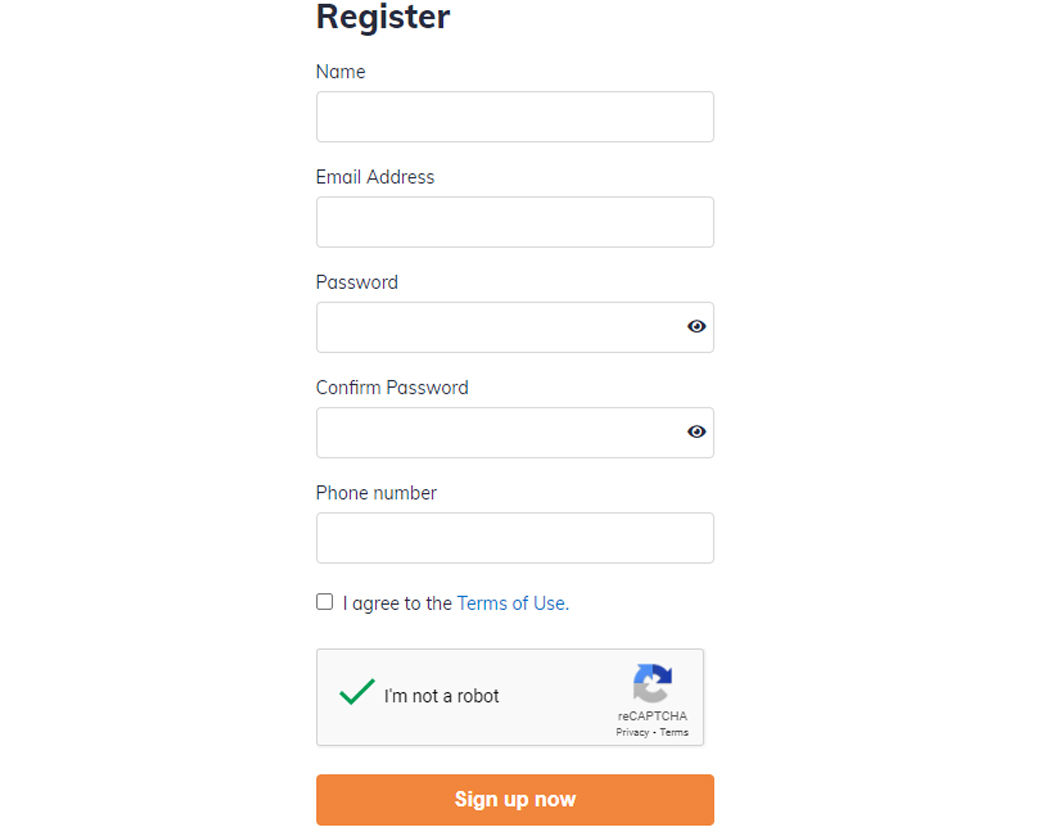Viewport: 1062px width, 834px height.
Task: Click the "Name" field label
Action: coord(341,72)
